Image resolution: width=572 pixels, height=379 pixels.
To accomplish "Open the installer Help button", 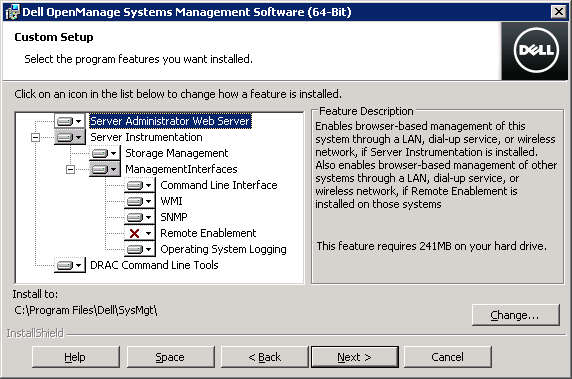I will tap(76, 357).
